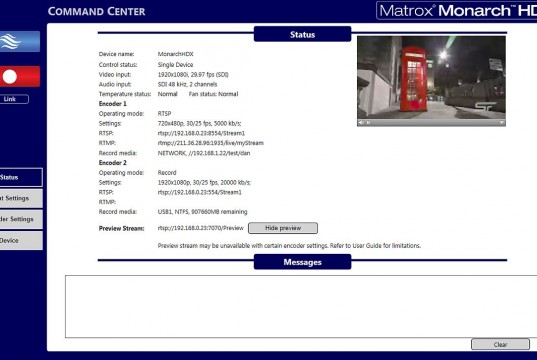Mute the preview player volume icon
This screenshot has height=360, width=537.
coord(361,123)
